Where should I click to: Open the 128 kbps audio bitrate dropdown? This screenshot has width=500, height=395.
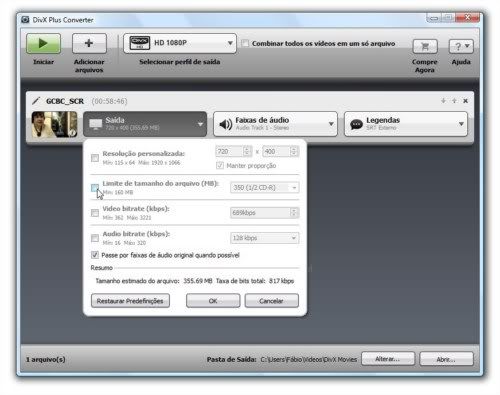(264, 238)
